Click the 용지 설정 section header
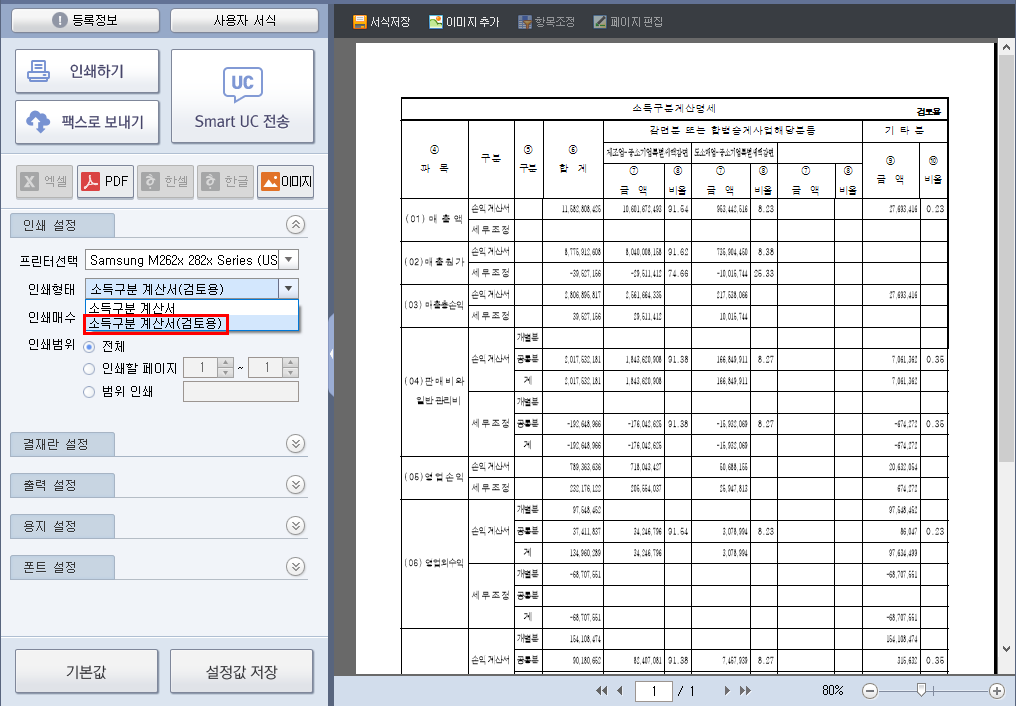The height and width of the screenshot is (706, 1016). [x=62, y=526]
